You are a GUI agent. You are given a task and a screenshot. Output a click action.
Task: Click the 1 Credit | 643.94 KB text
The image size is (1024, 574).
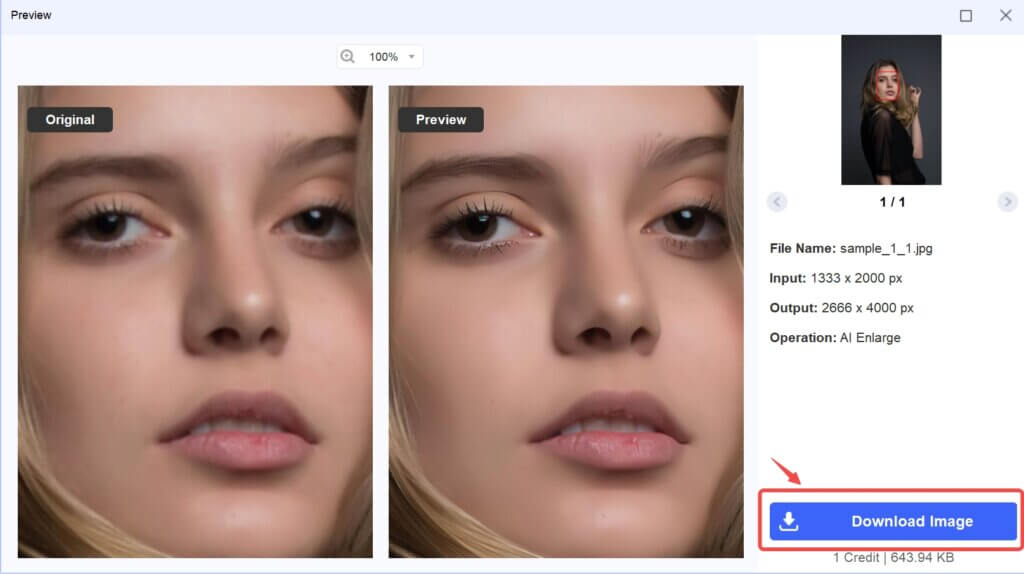[893, 558]
